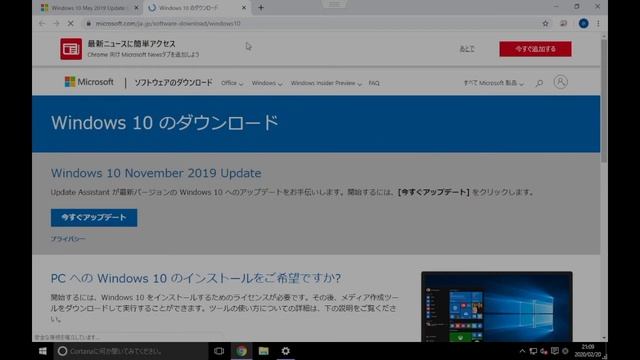Switch to Windows 10 May 2019 Update tab
Viewport: 640px width, 360px height.
pos(88,8)
